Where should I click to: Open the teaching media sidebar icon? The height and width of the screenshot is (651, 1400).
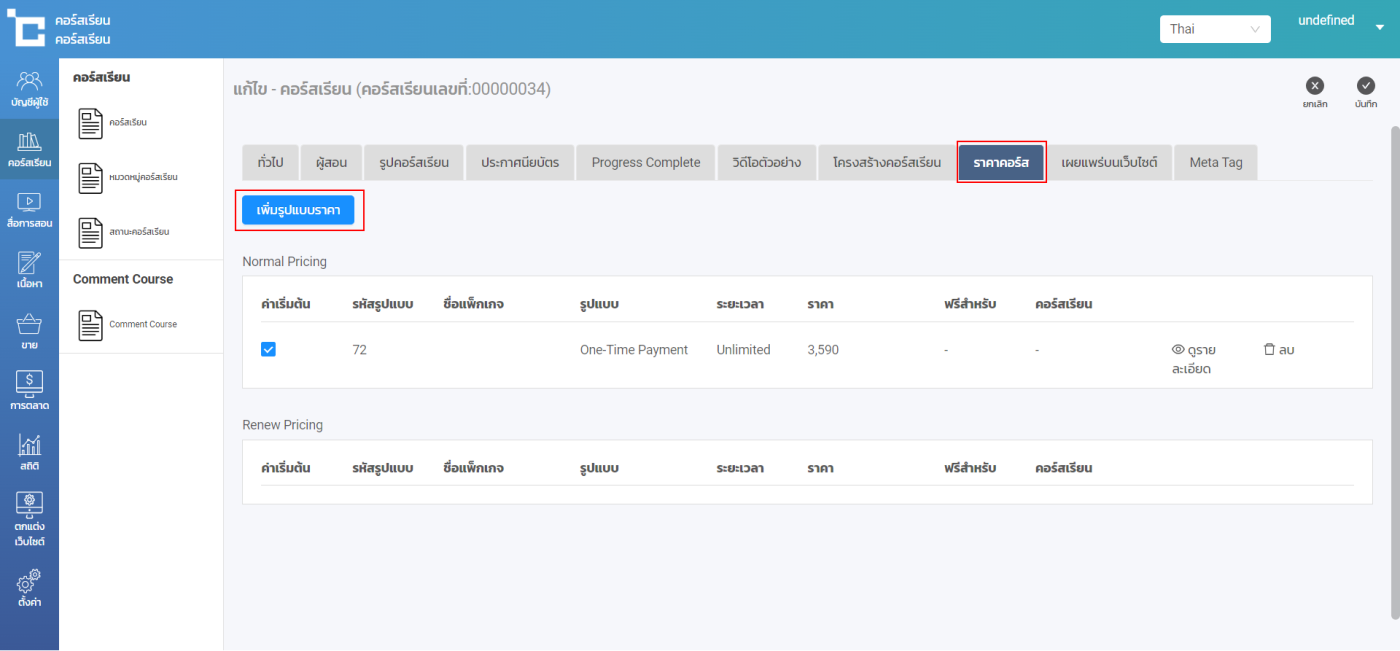(29, 203)
